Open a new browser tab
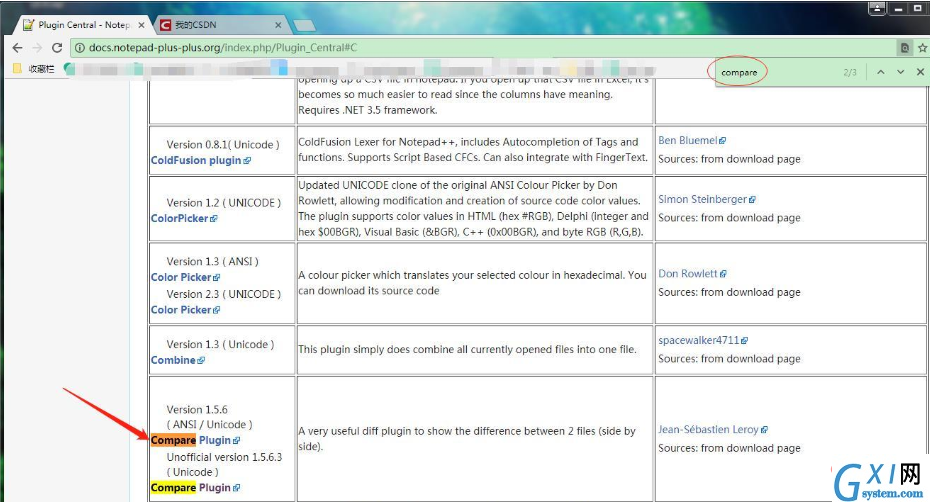The width and height of the screenshot is (930, 502). pos(304,26)
